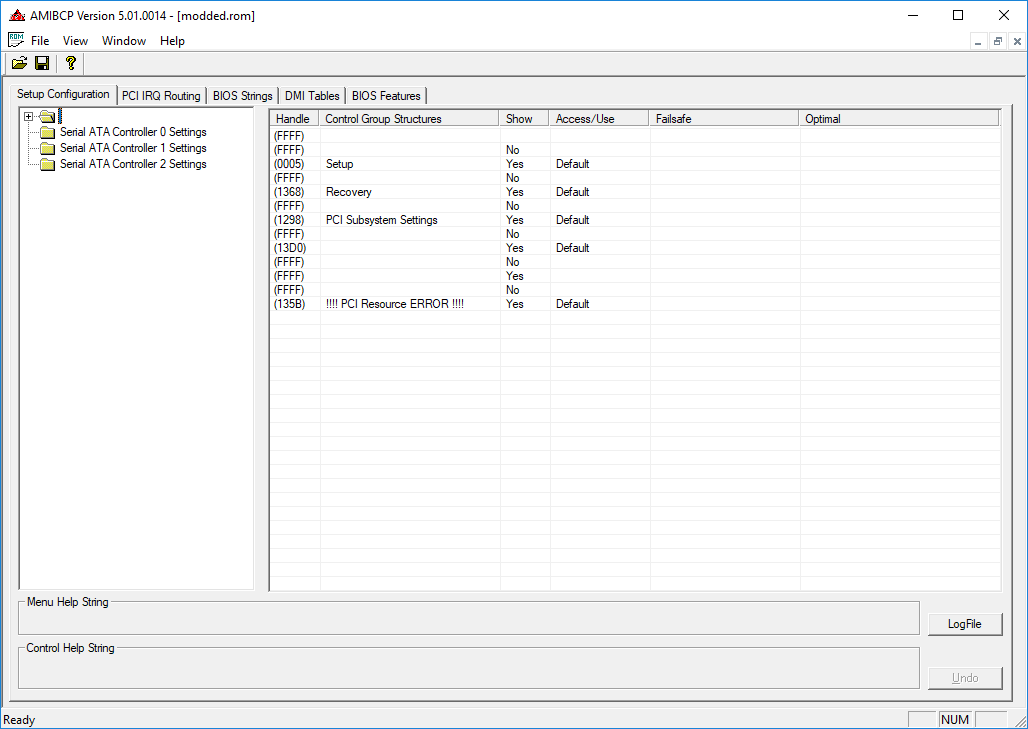Select Serial ATA Controller 2 Settings

133,164
